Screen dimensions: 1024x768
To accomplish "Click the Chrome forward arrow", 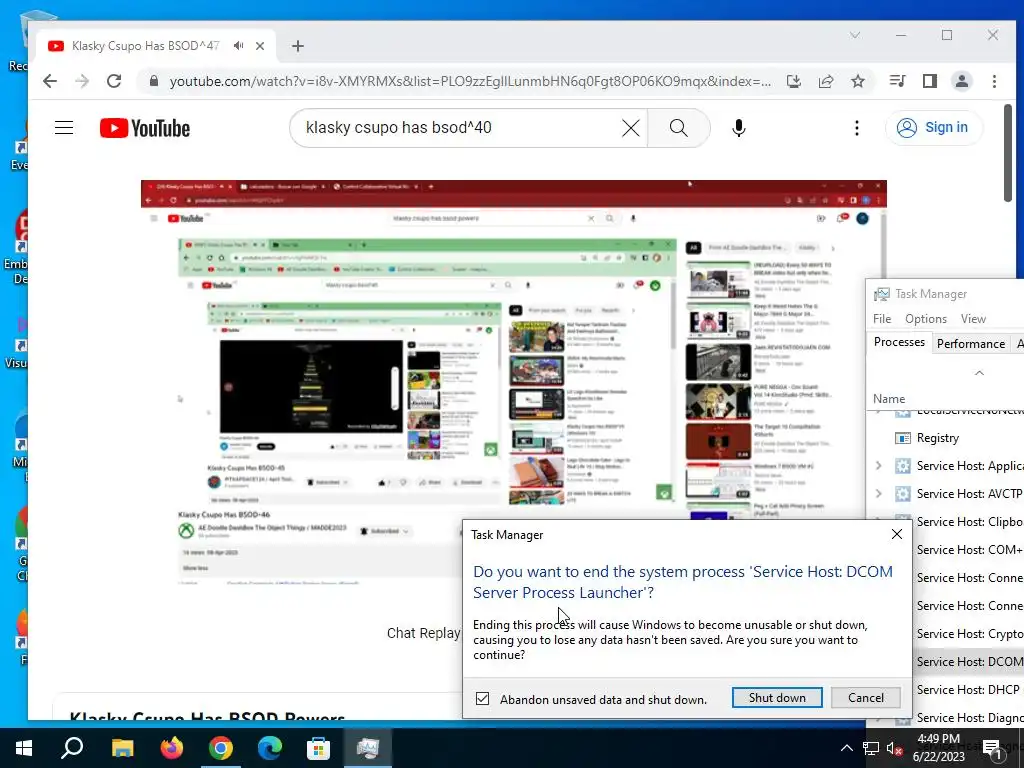I will 82,81.
